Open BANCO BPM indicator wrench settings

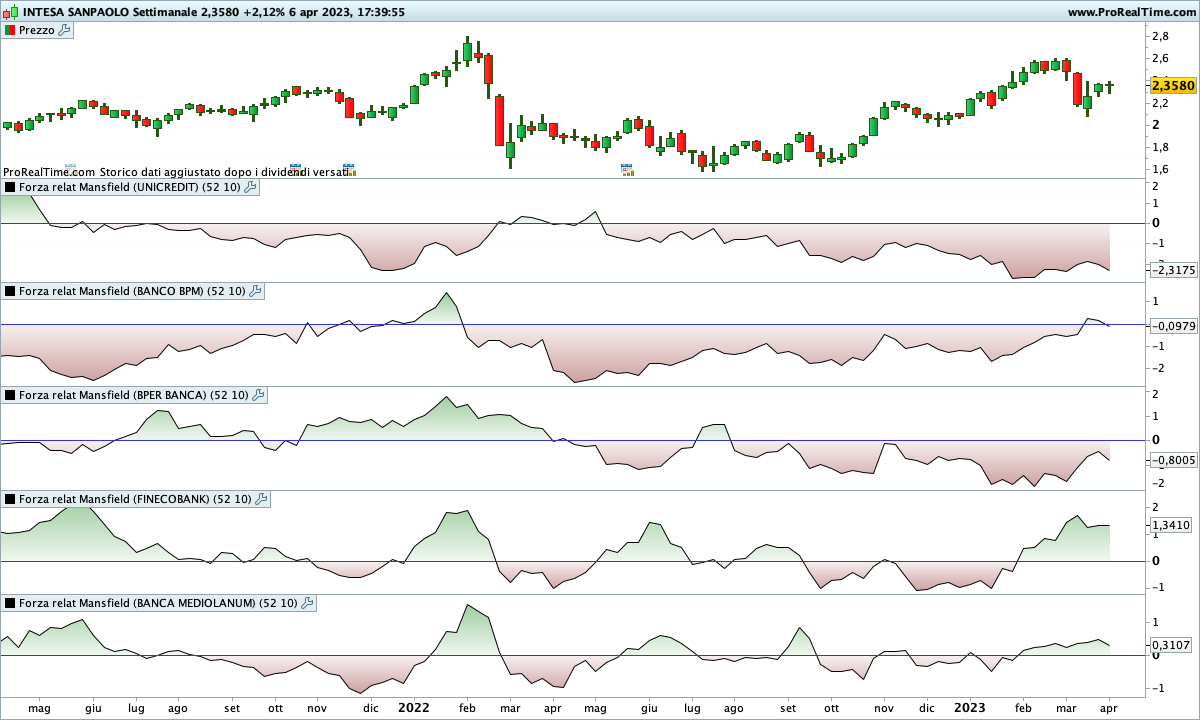click(x=255, y=291)
